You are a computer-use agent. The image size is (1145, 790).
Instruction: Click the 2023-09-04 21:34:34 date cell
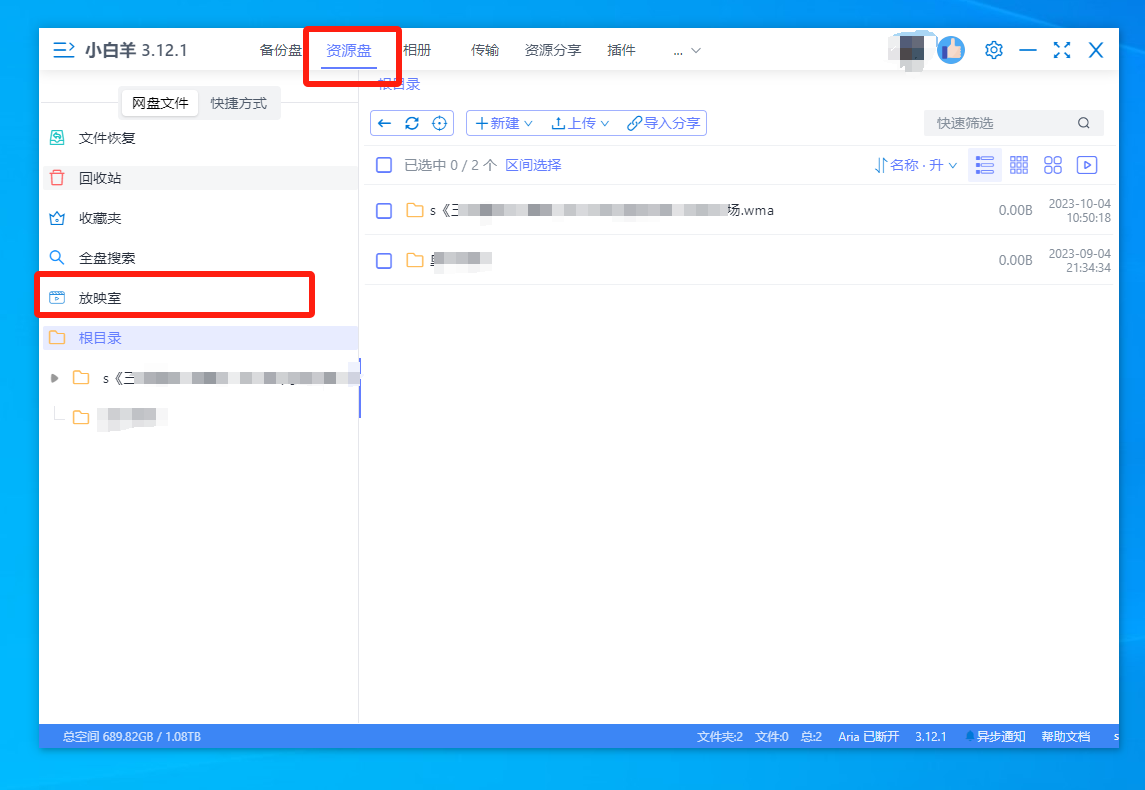click(1079, 261)
